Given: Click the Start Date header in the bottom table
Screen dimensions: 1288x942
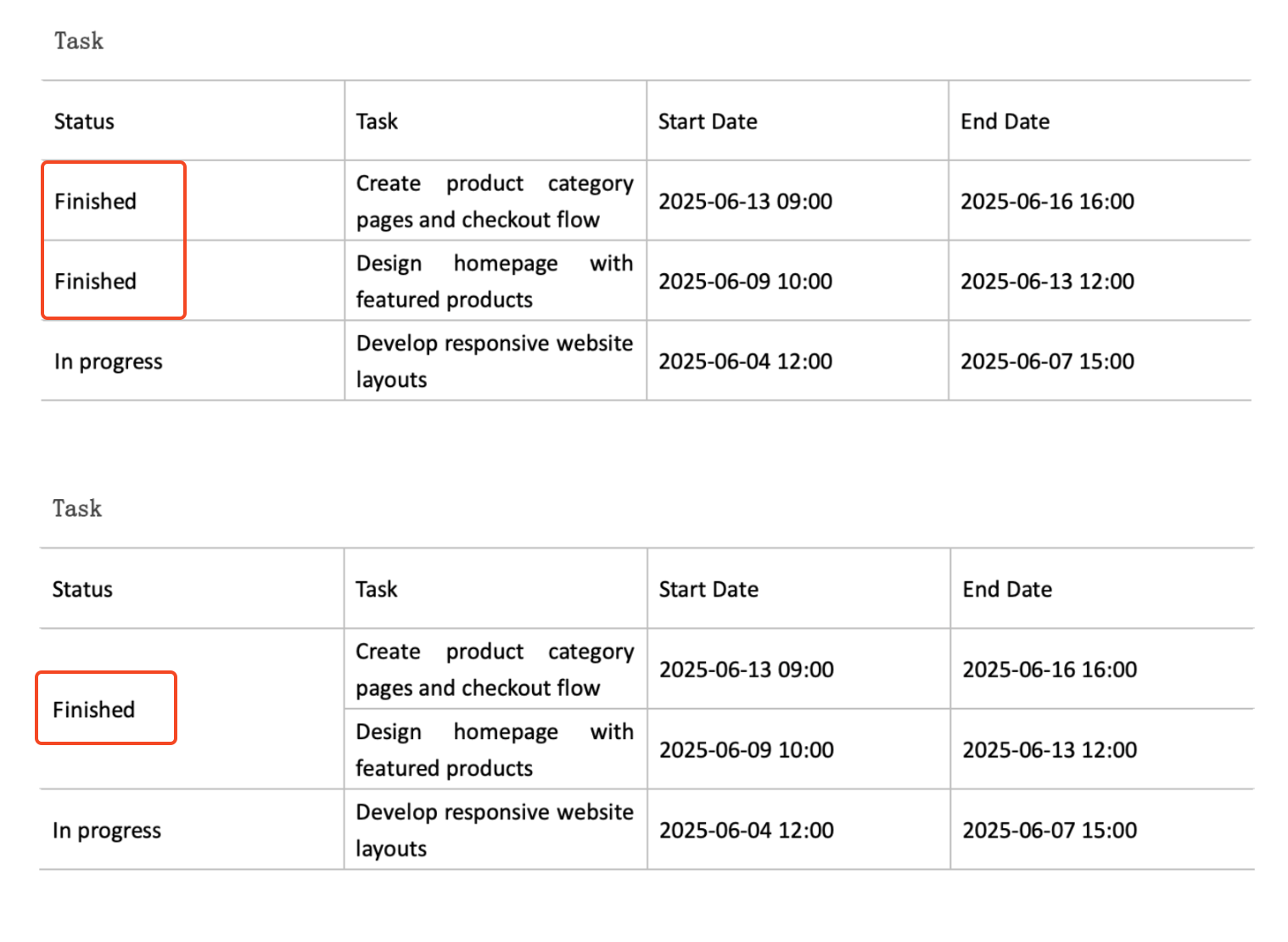Looking at the screenshot, I should pyautogui.click(x=708, y=589).
